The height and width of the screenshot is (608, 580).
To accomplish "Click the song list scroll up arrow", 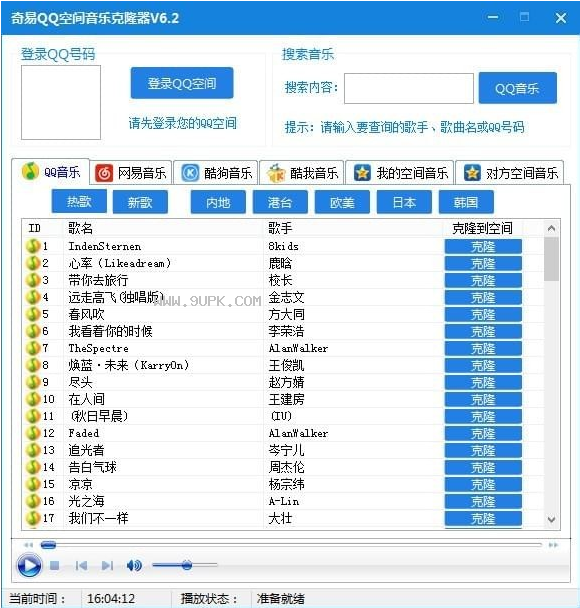I will click(551, 229).
